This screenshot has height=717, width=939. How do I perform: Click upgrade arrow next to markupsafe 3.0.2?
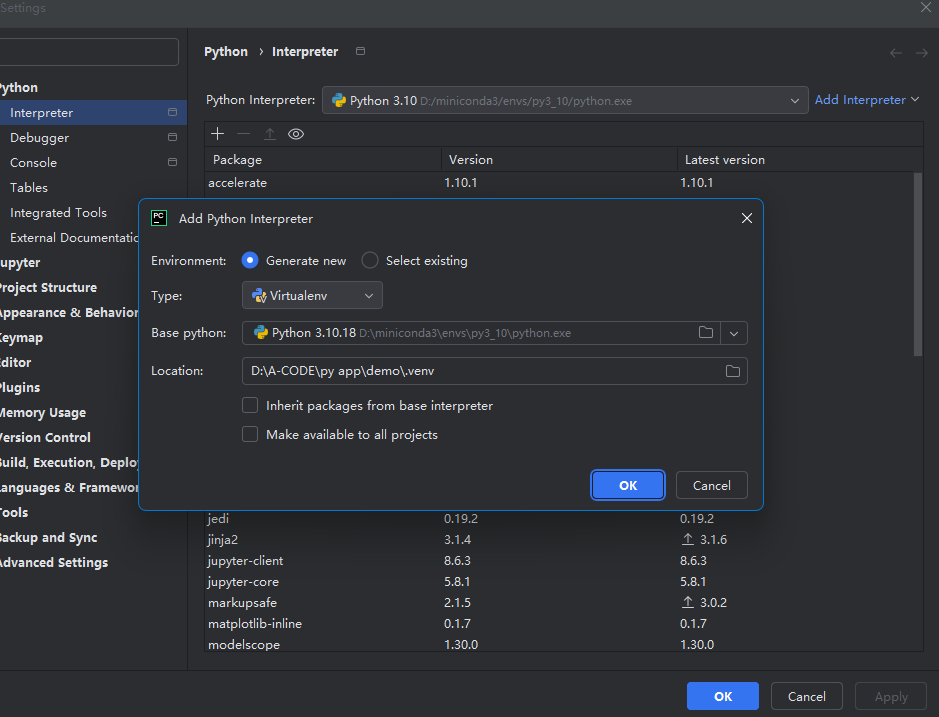pyautogui.click(x=687, y=602)
